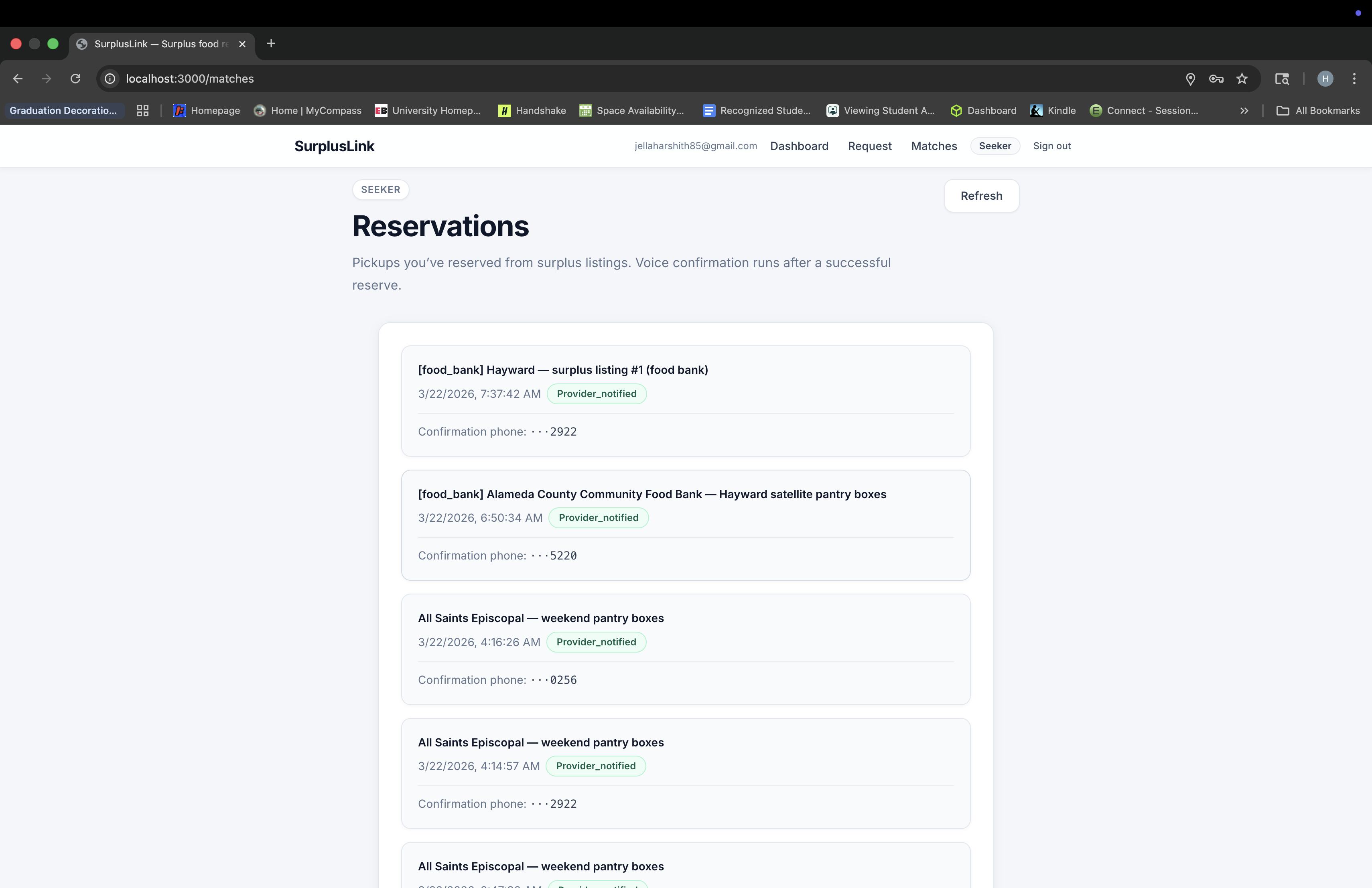
Task: Click the back navigation arrow
Action: coord(18,78)
